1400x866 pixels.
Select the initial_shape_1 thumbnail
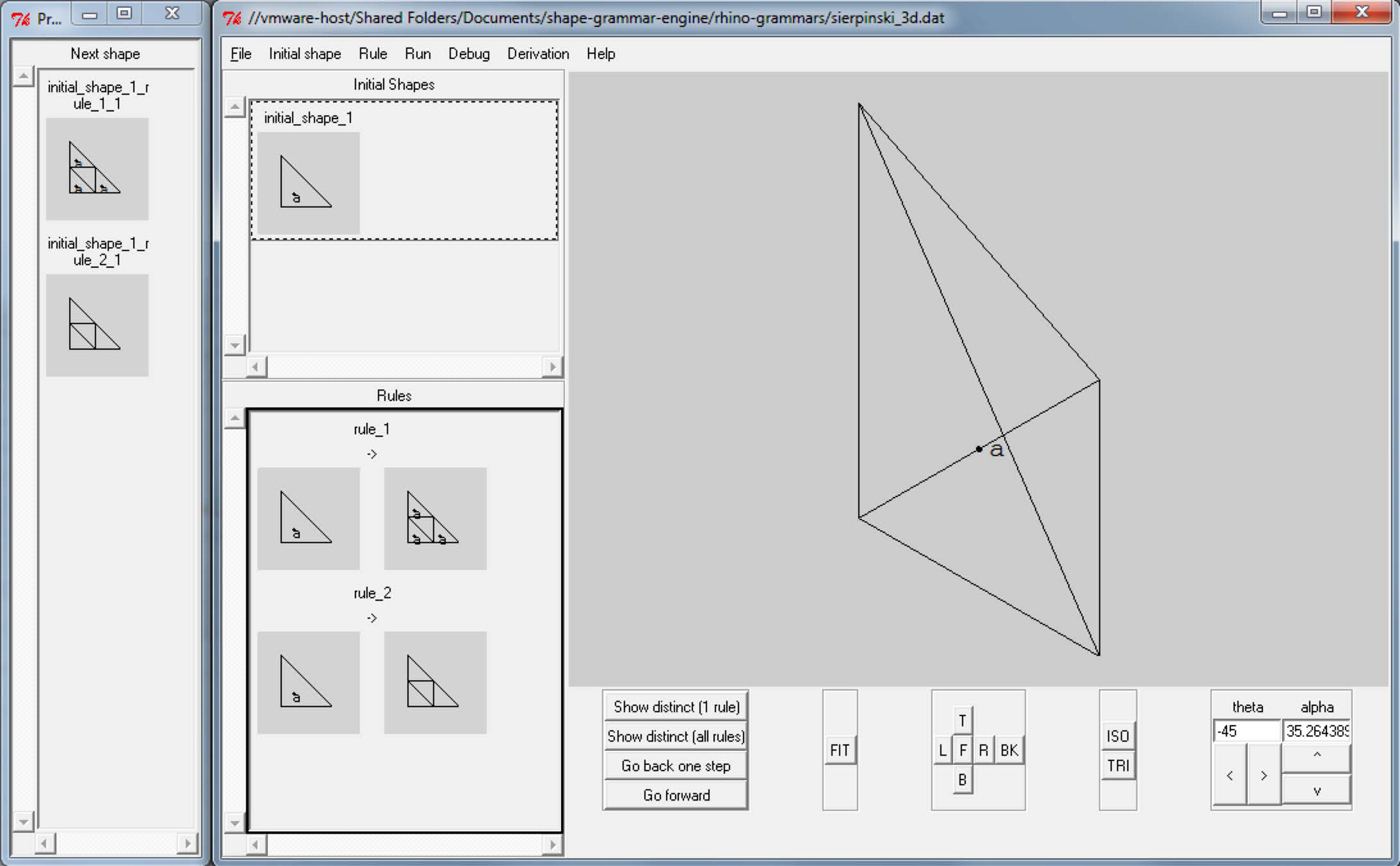(x=307, y=184)
